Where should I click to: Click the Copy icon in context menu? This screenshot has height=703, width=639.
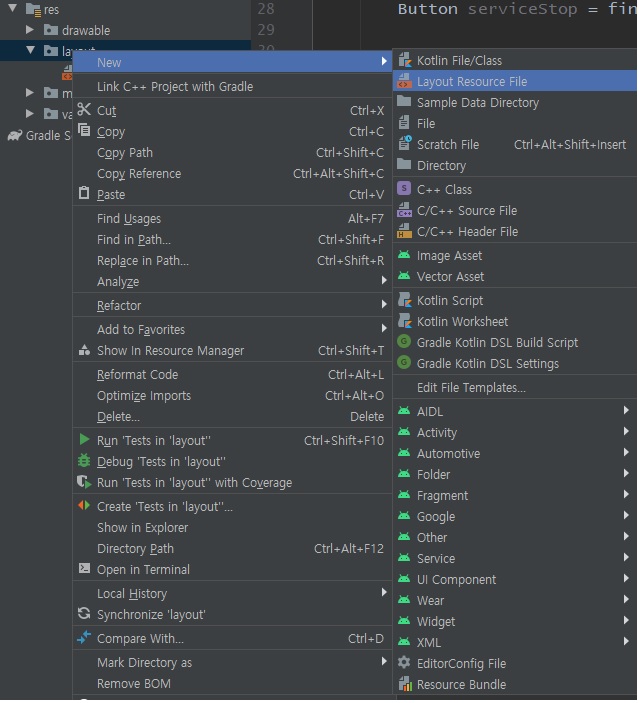click(x=84, y=130)
